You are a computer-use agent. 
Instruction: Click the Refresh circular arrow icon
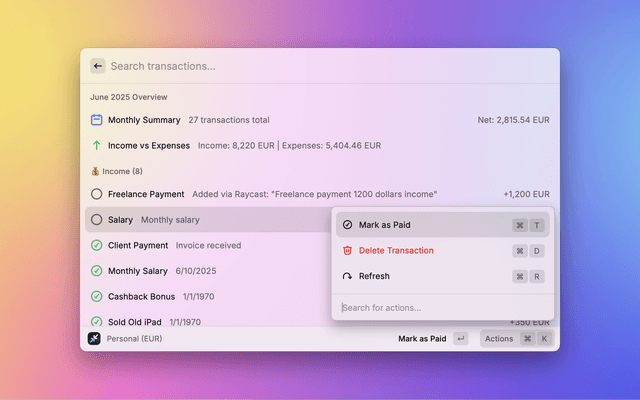click(347, 276)
